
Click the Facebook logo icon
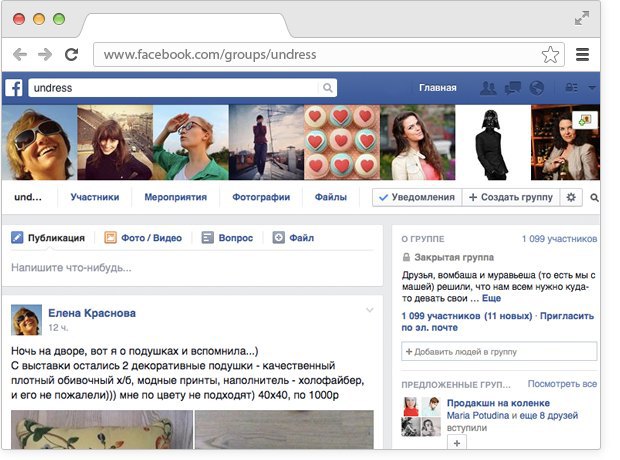point(15,88)
